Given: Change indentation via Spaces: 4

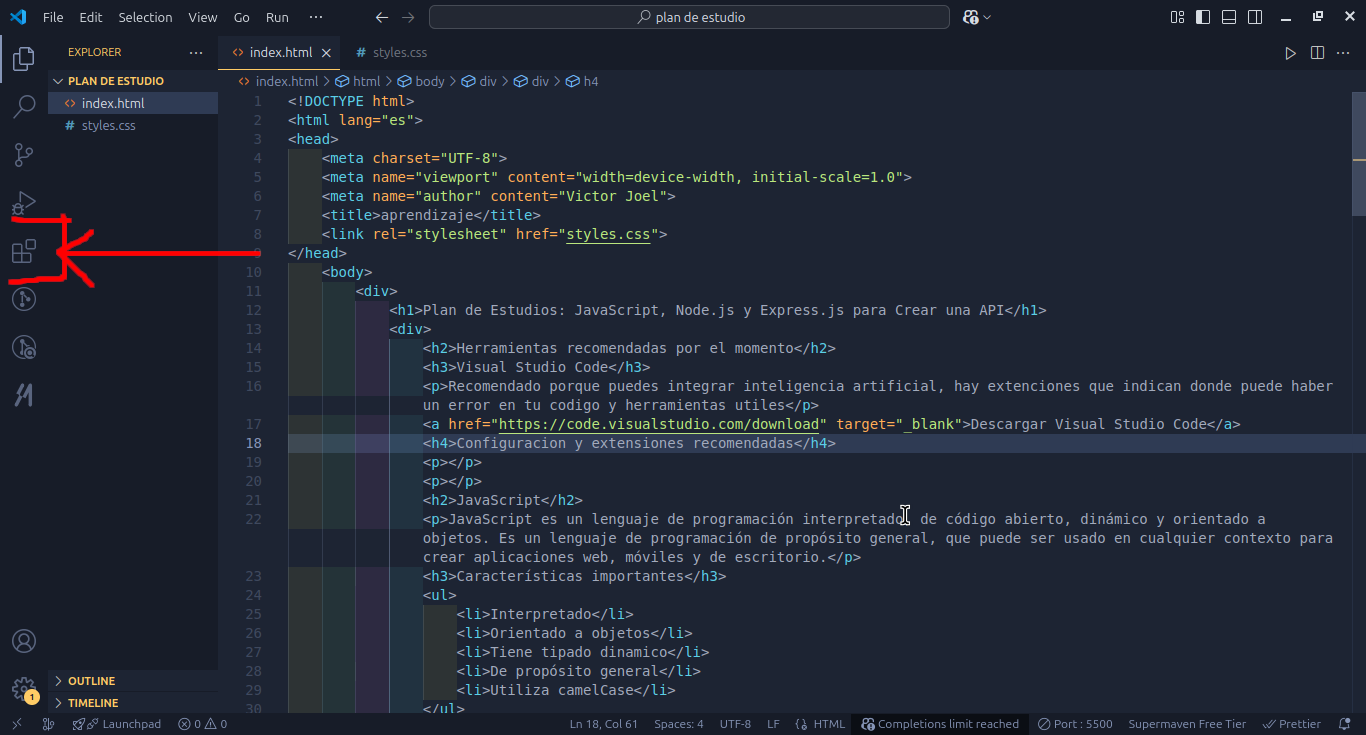Looking at the screenshot, I should tap(679, 724).
